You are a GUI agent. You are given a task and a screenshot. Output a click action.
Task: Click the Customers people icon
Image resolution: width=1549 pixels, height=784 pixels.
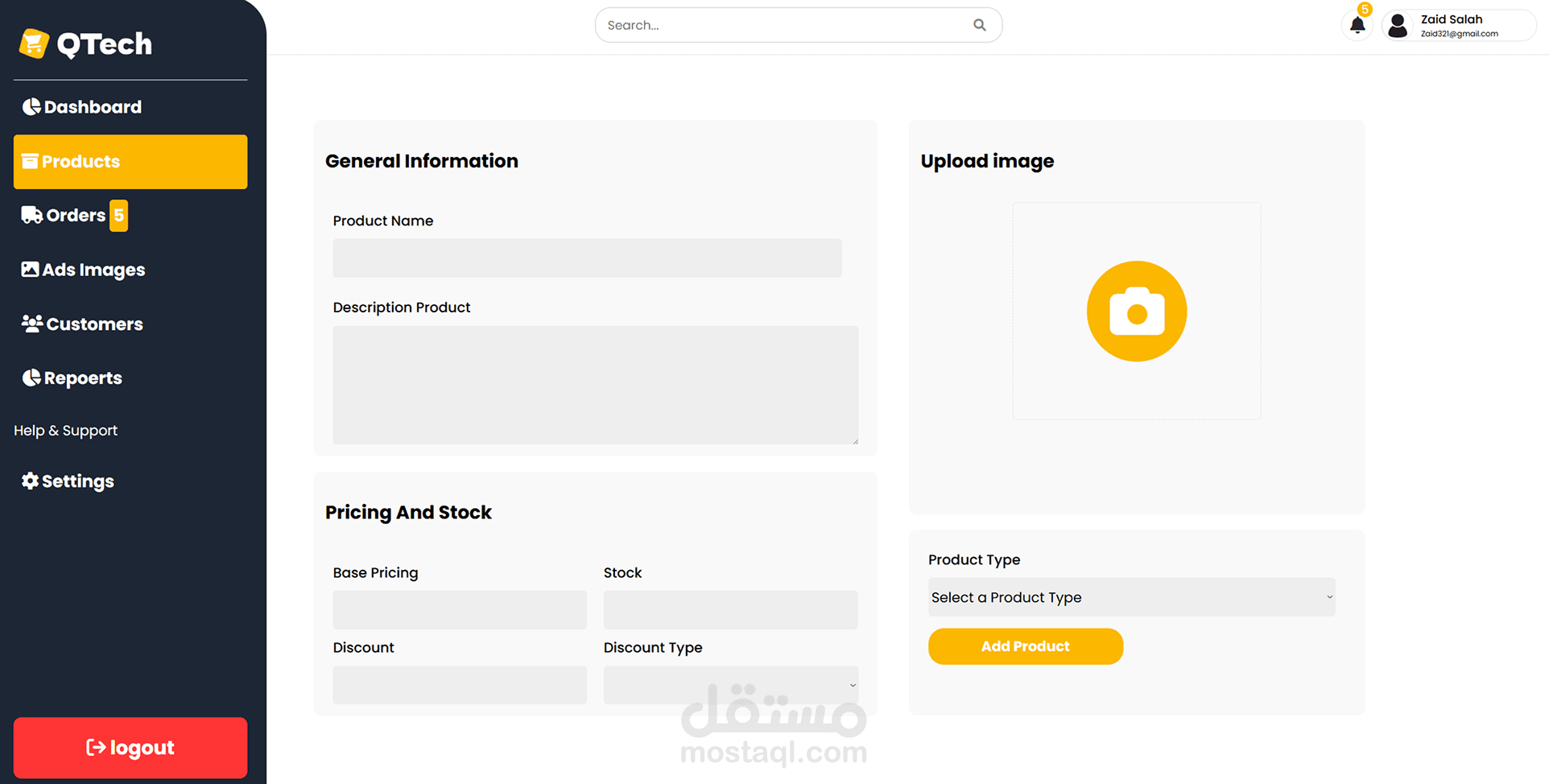[x=32, y=324]
